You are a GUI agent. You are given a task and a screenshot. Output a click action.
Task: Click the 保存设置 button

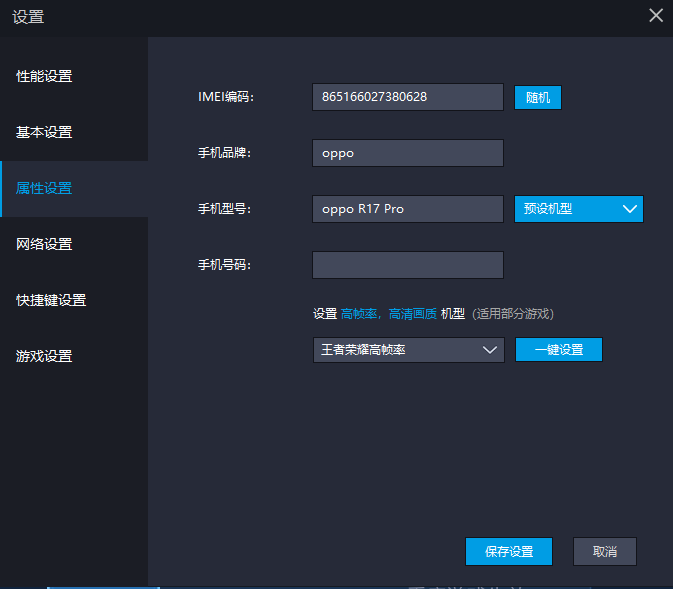coord(508,552)
